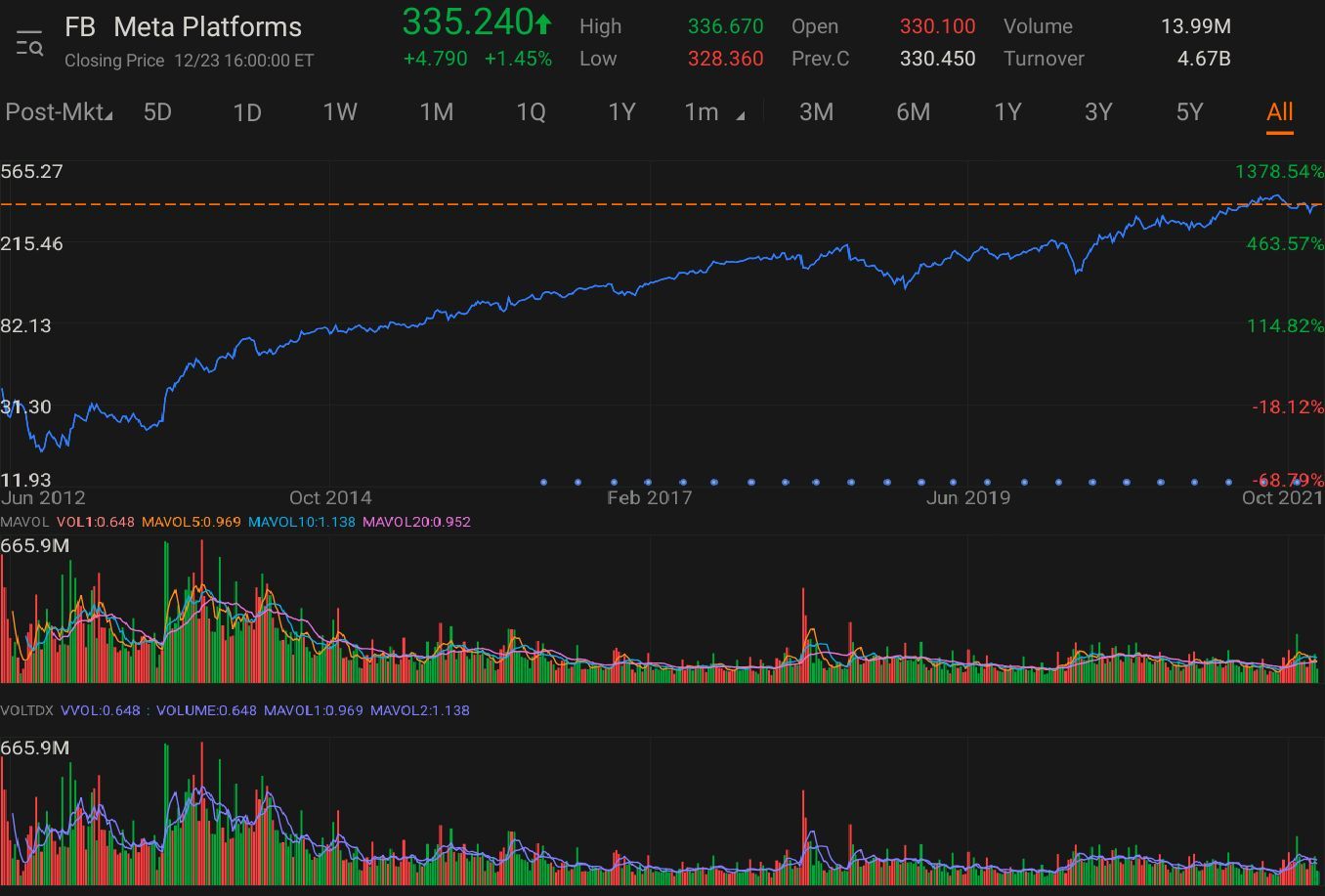Click the 82.13 price axis label
The height and width of the screenshot is (896, 1325).
tap(26, 325)
